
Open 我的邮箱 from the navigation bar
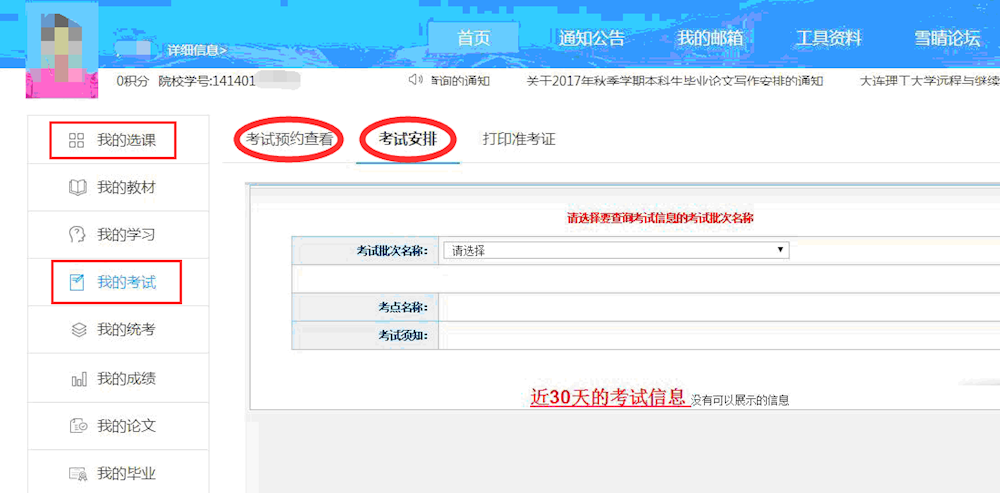(709, 39)
